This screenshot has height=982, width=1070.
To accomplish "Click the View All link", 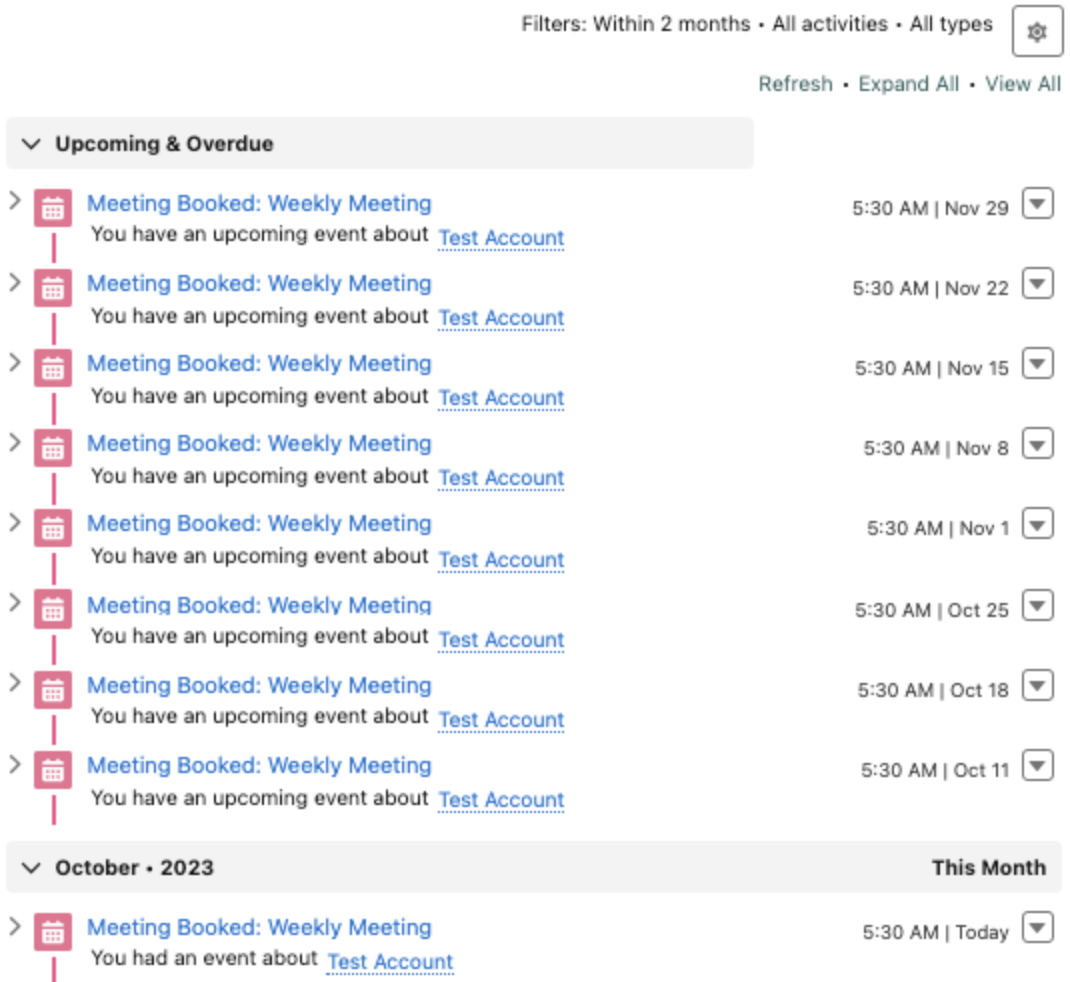I will [1022, 84].
